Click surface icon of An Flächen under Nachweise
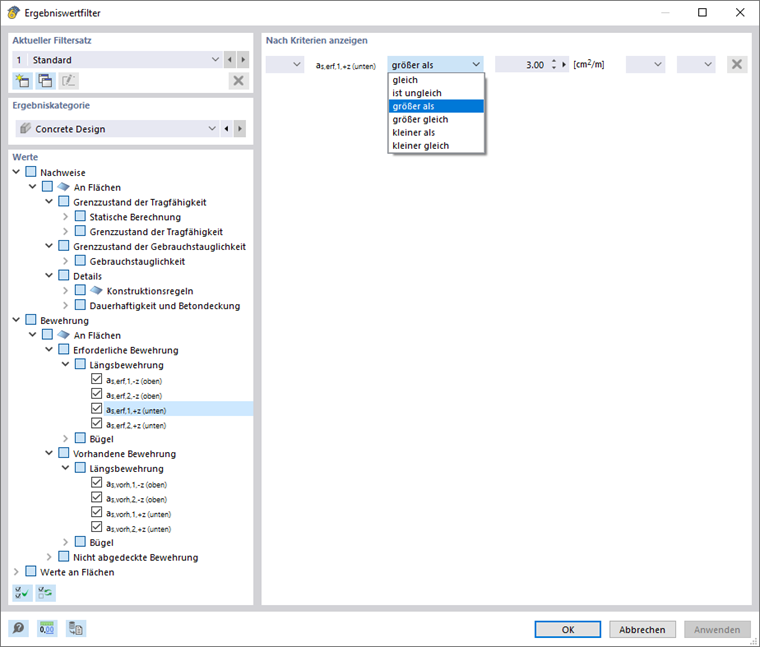Screen dimensions: 760x647 click(x=63, y=187)
